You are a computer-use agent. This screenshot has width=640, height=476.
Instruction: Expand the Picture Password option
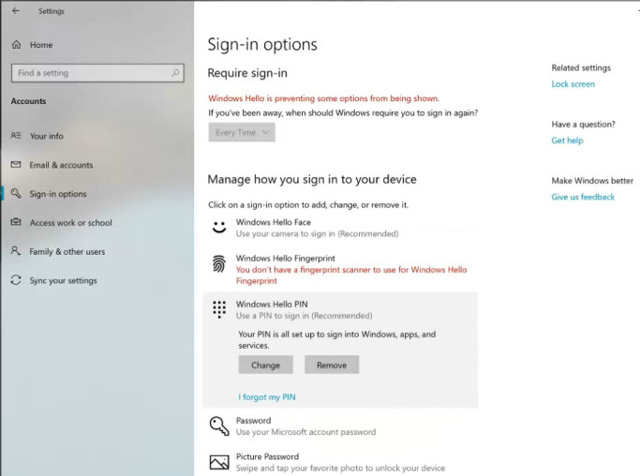[x=340, y=462]
